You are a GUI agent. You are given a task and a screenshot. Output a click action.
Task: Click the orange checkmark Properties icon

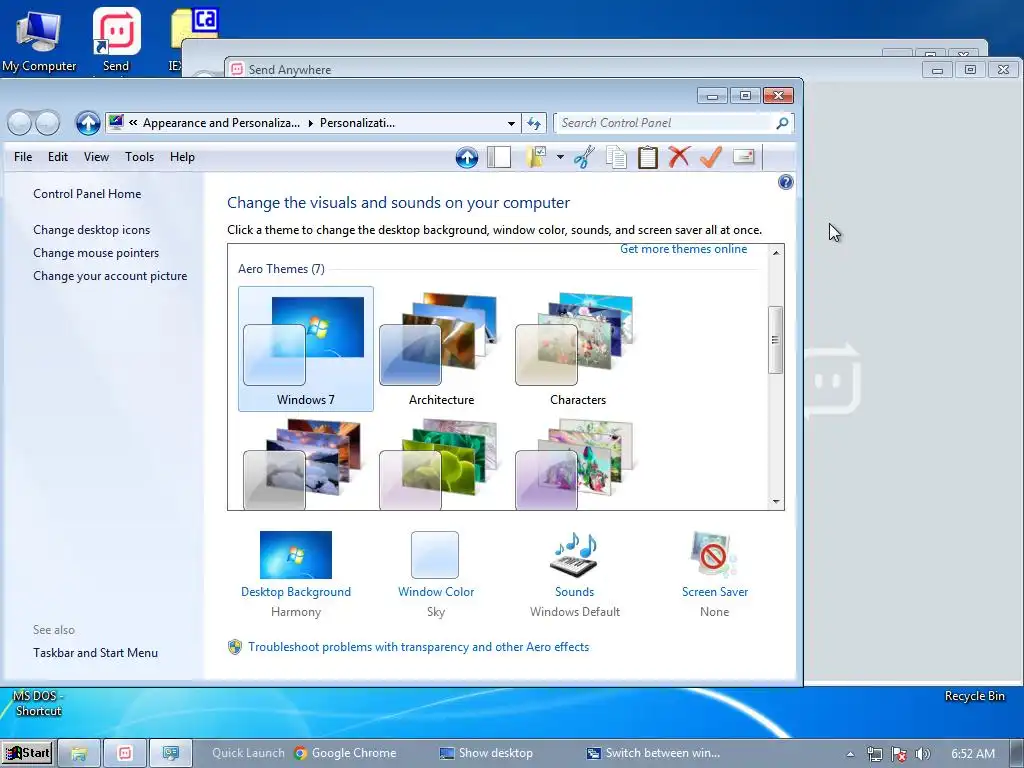[711, 157]
